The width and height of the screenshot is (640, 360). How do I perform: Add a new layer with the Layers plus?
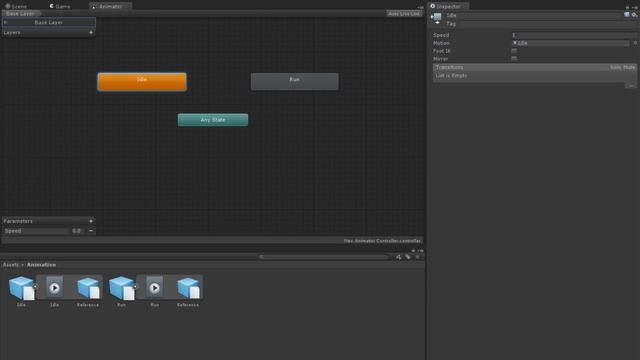tap(91, 32)
